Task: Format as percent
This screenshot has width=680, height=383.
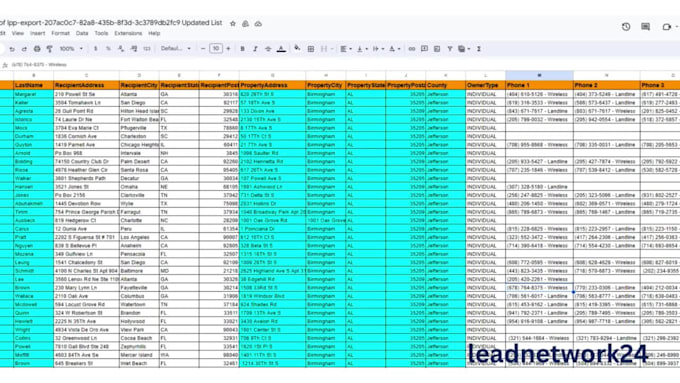Action: (108, 49)
